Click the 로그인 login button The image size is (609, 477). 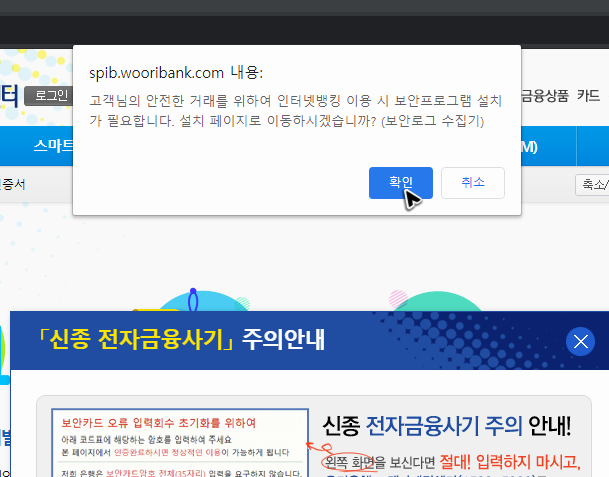coord(49,96)
